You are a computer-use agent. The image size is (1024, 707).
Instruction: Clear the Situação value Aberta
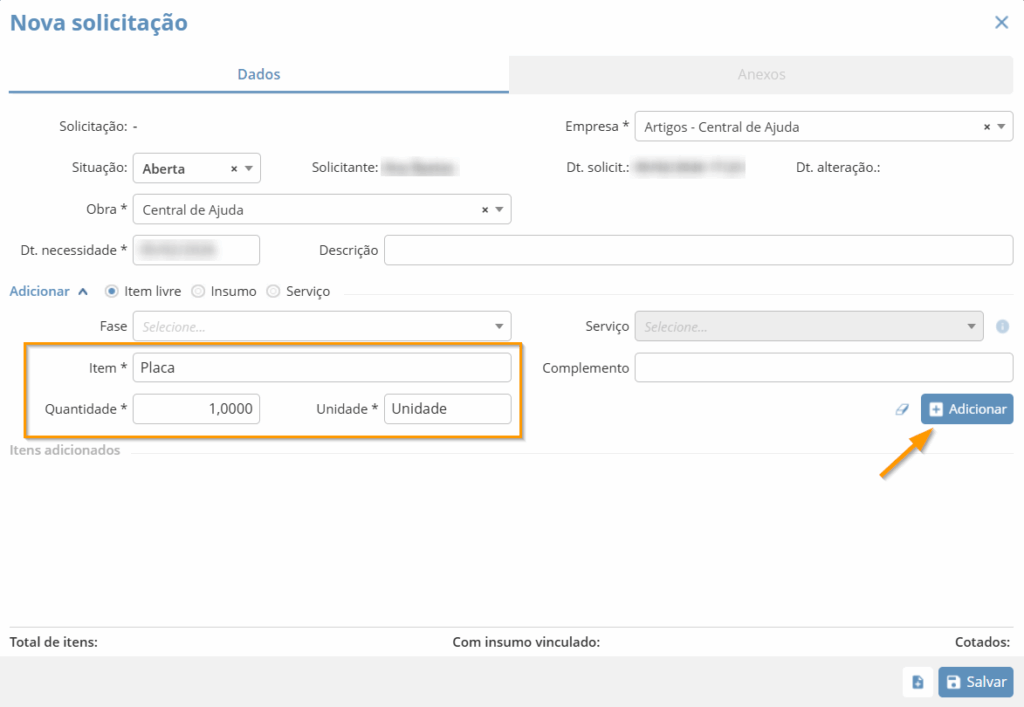click(x=234, y=169)
